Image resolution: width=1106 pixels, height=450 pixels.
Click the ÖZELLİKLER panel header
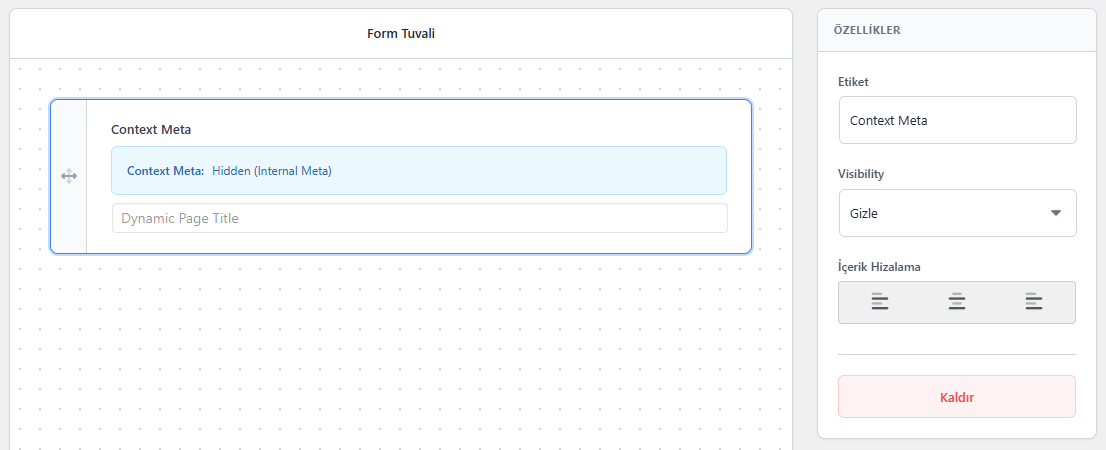(x=867, y=30)
